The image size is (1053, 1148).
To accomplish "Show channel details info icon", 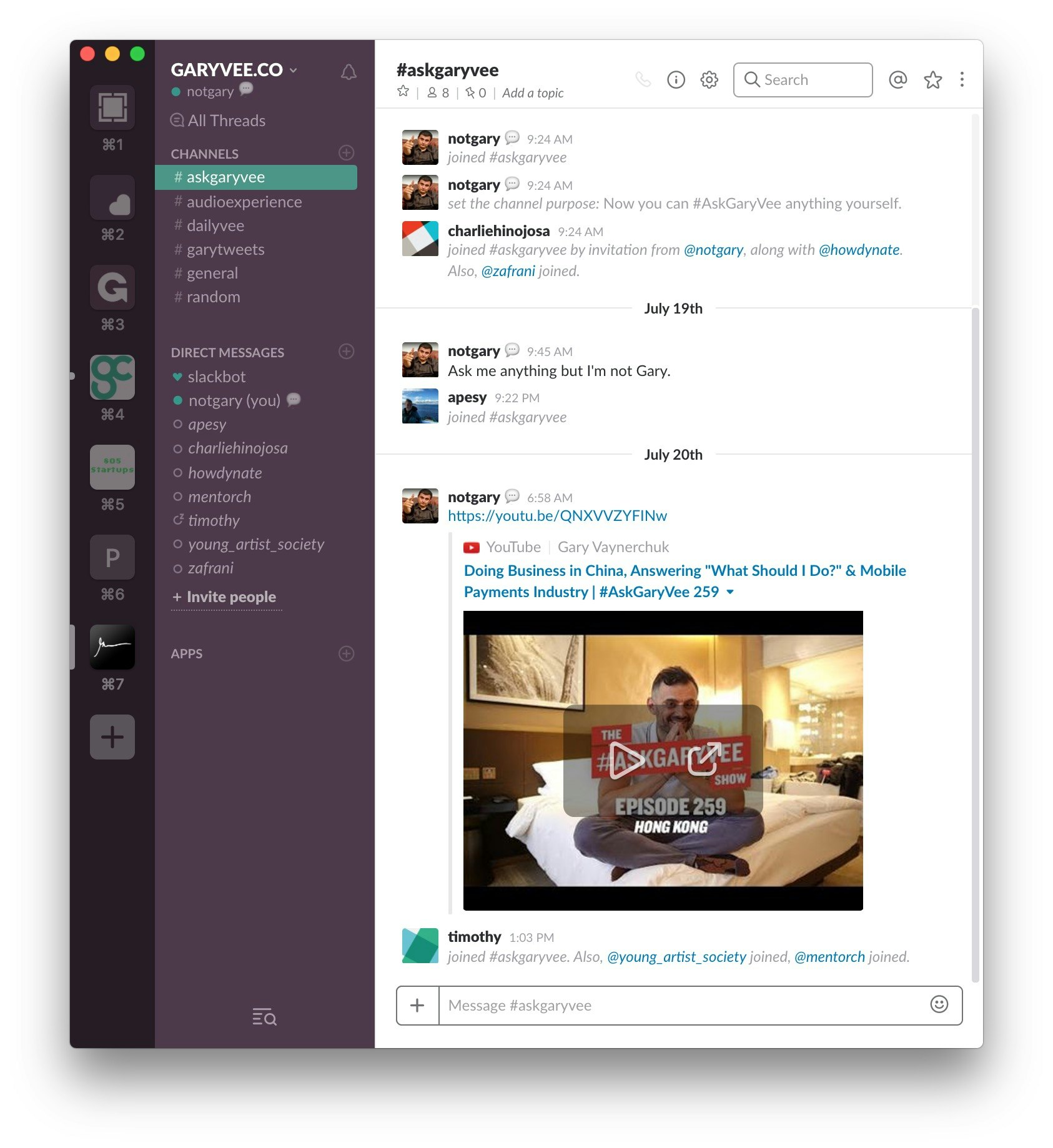I will tap(676, 80).
